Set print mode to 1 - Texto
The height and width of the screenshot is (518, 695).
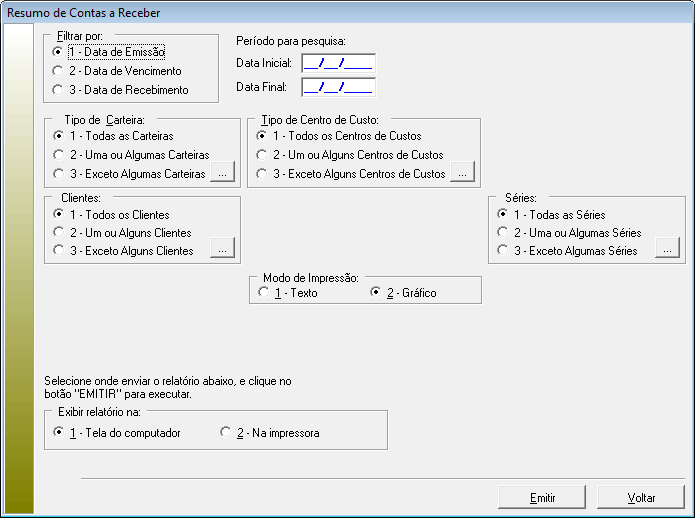(x=263, y=293)
